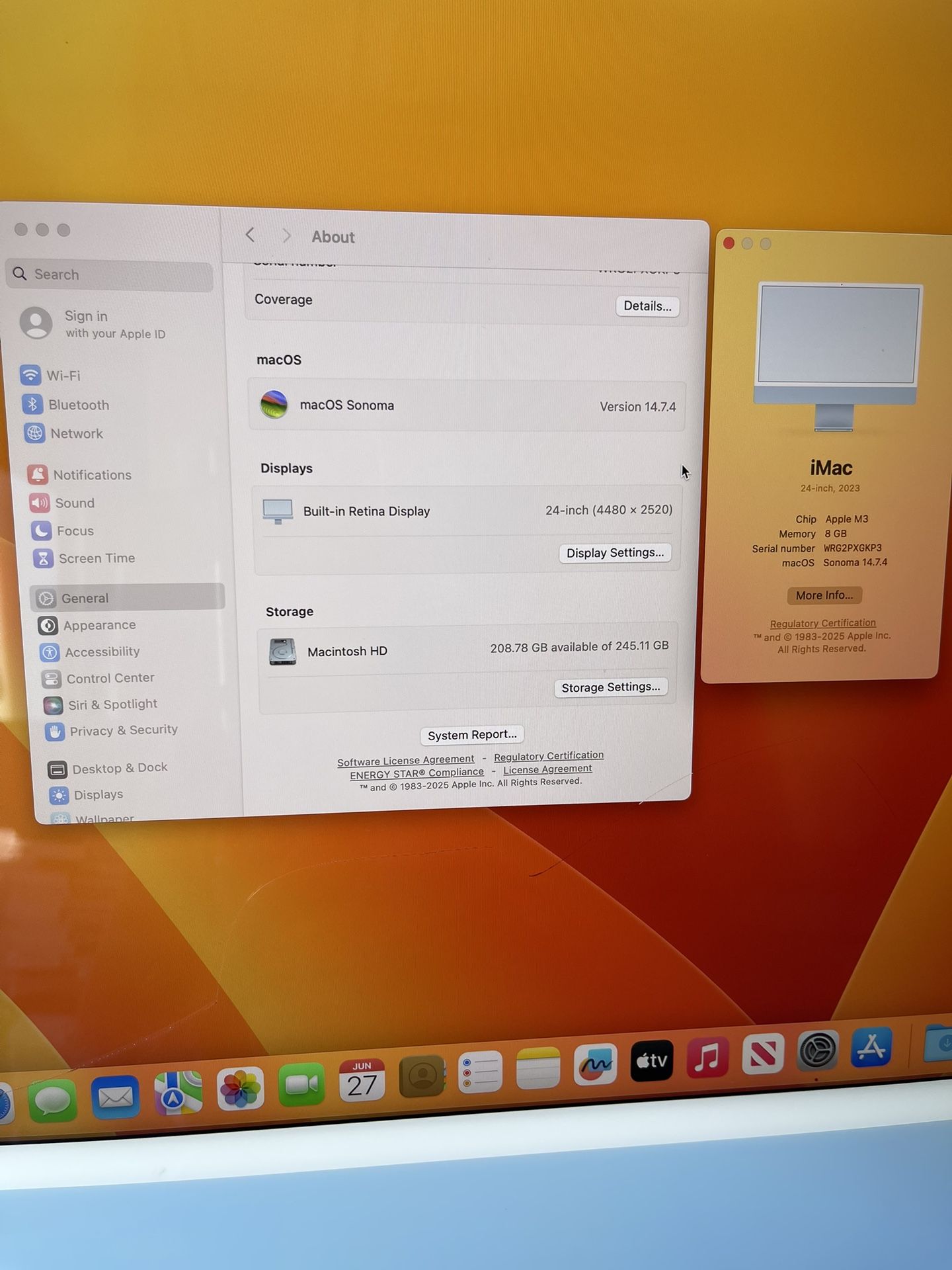The height and width of the screenshot is (1270, 952).
Task: Open Contacts from the Dock
Action: (x=422, y=1076)
